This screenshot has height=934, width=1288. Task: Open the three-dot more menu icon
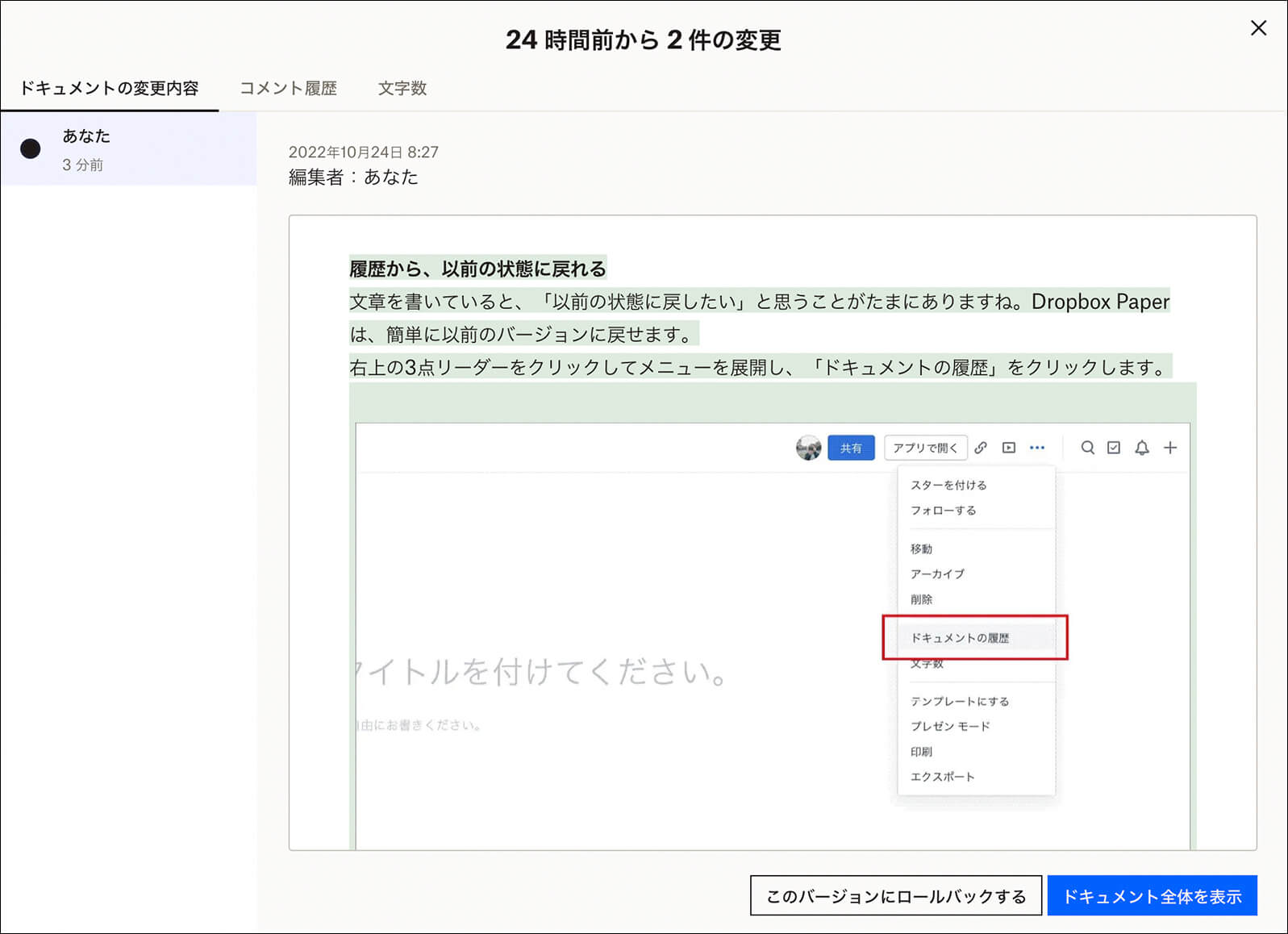[1037, 448]
